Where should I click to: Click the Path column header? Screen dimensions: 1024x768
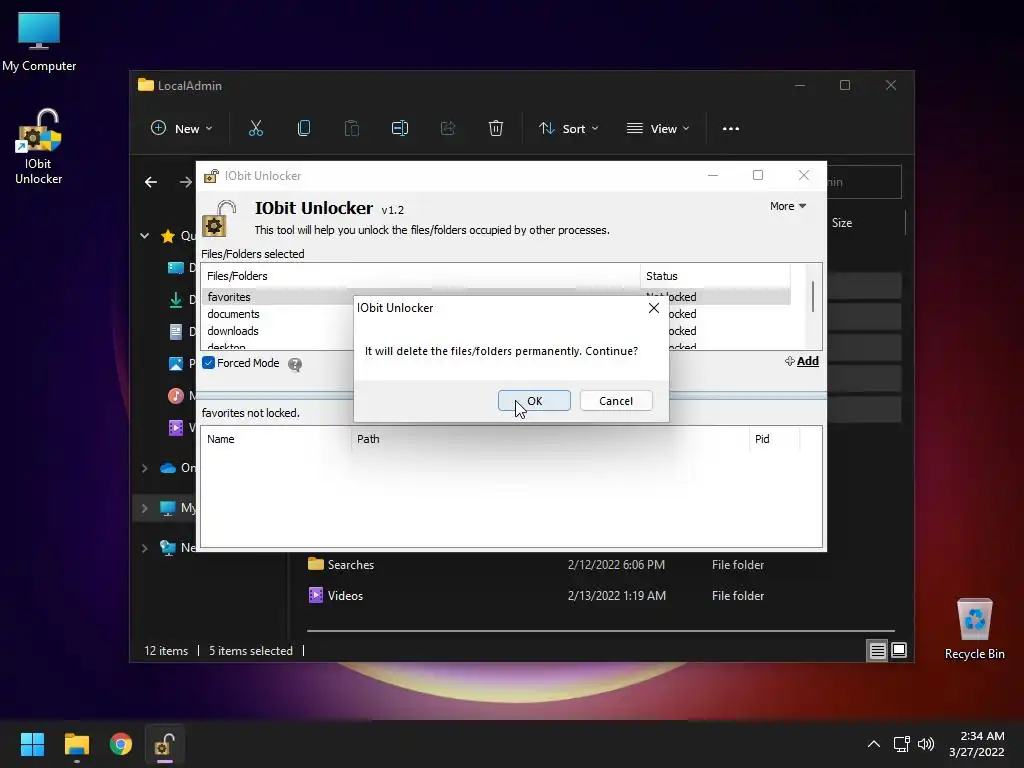(x=550, y=439)
